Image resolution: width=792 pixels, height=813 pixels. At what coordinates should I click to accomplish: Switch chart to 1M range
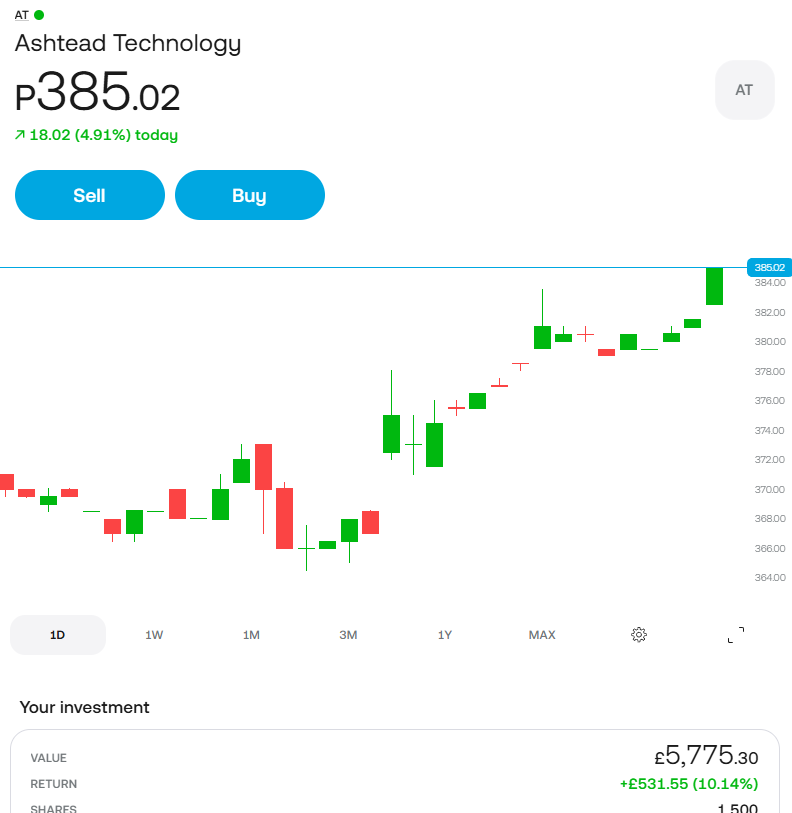pos(251,635)
